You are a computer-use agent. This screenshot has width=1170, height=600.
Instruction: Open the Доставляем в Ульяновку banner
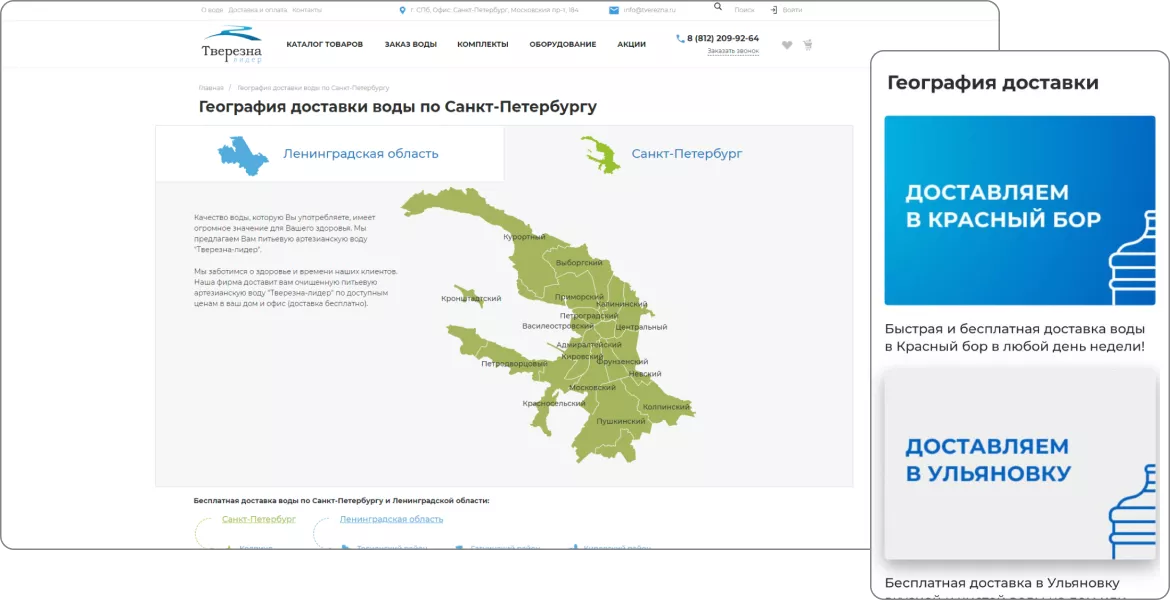[x=1019, y=465]
